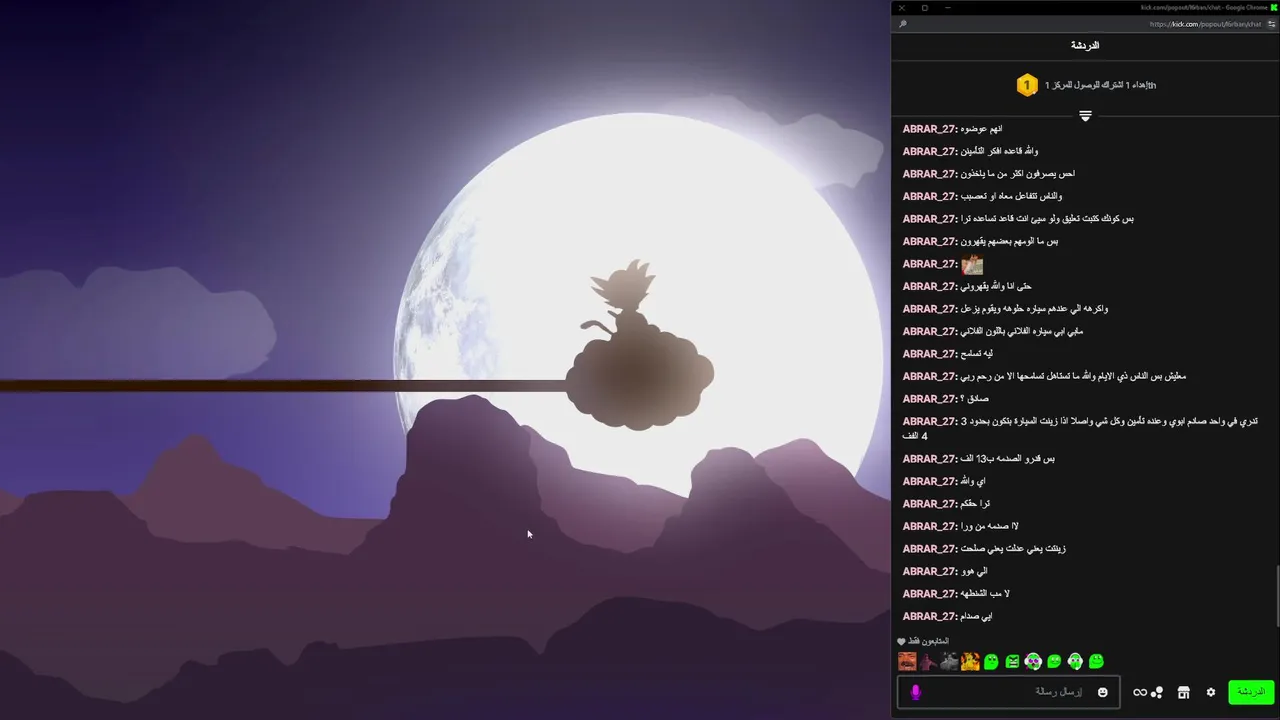This screenshot has width=1280, height=720.
Task: Click the الدردشة chat header title
Action: click(1085, 46)
